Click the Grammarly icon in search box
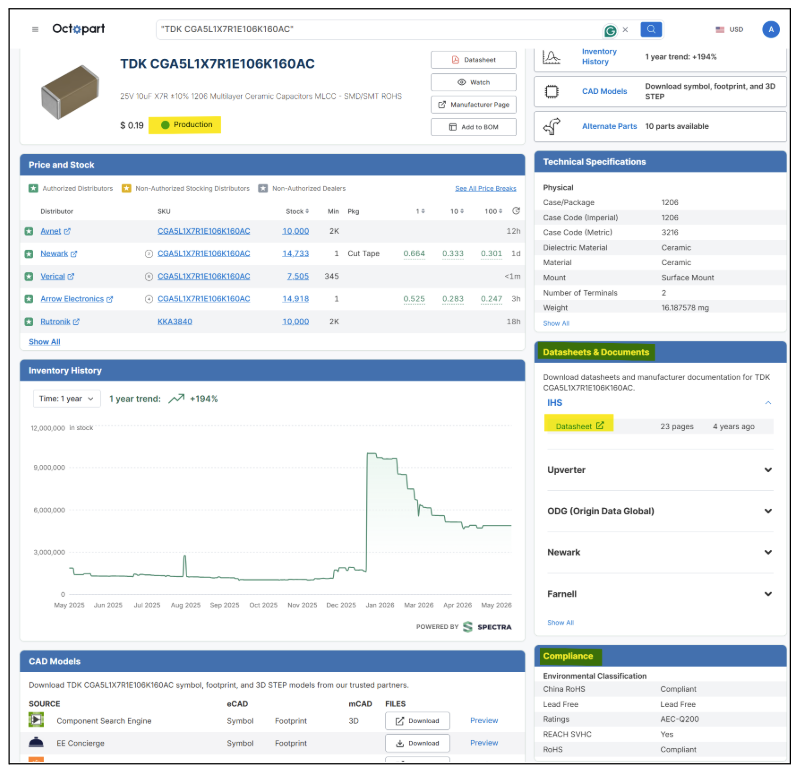 click(x=610, y=31)
